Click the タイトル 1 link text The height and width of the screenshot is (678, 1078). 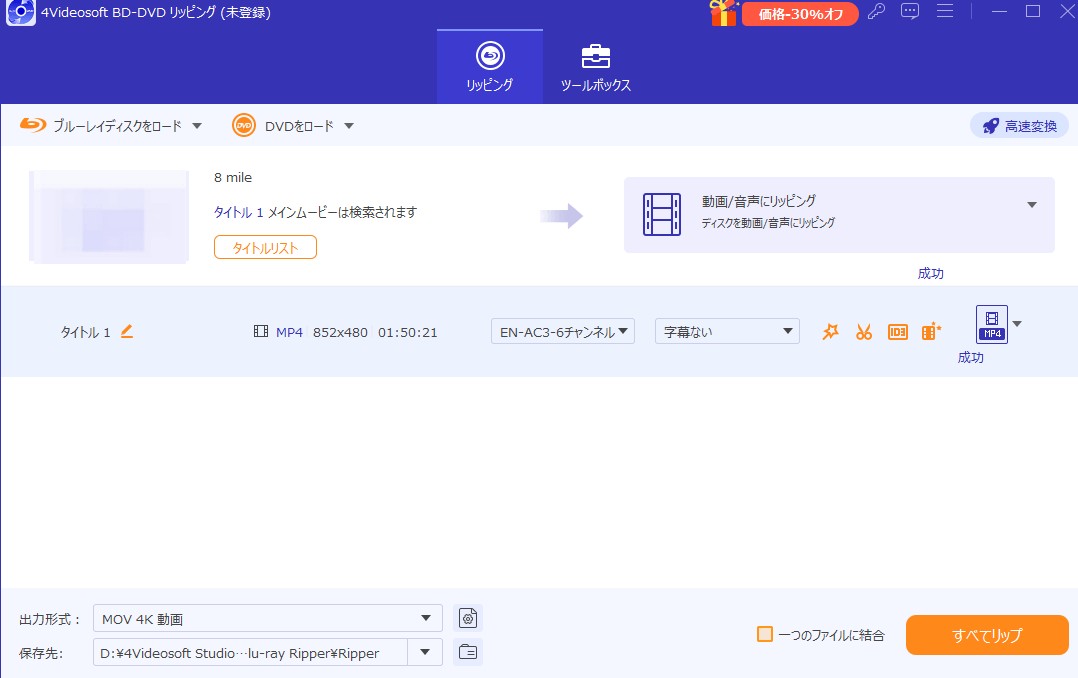239,212
